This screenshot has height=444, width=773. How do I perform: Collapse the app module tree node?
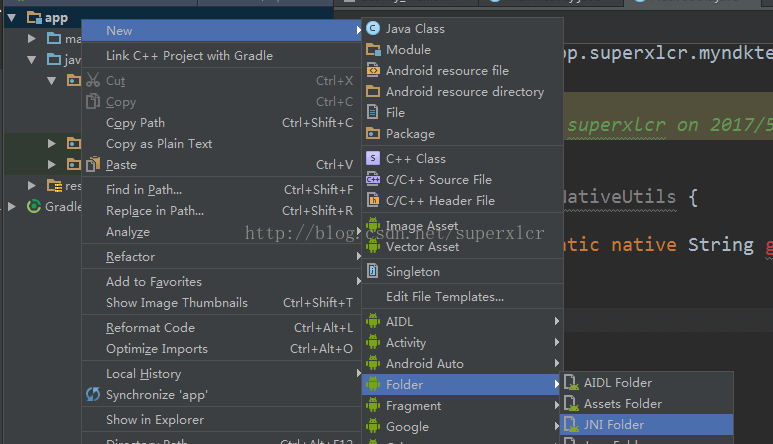coord(12,18)
